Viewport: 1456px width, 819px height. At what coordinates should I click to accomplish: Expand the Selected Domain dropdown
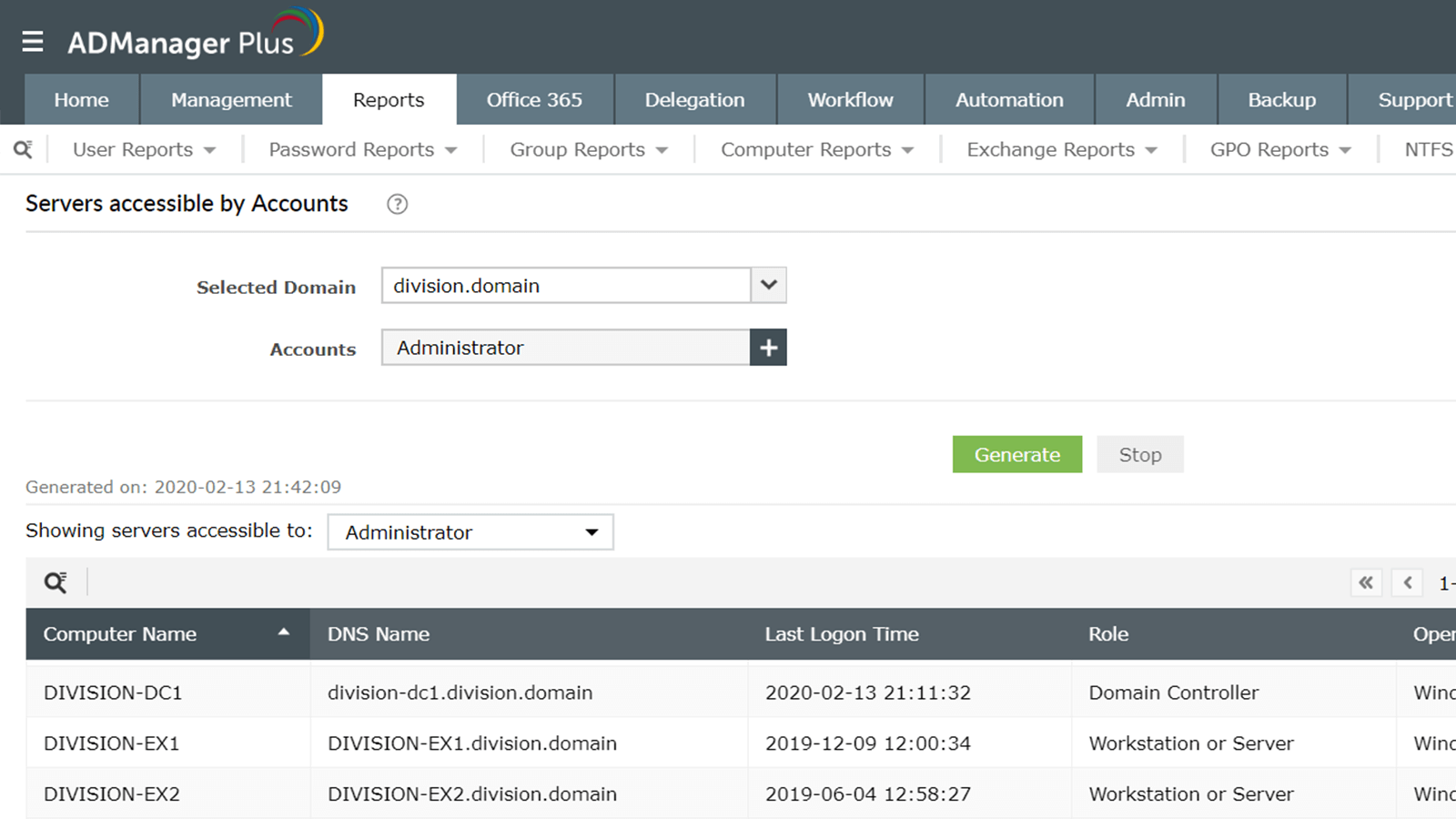click(x=768, y=285)
